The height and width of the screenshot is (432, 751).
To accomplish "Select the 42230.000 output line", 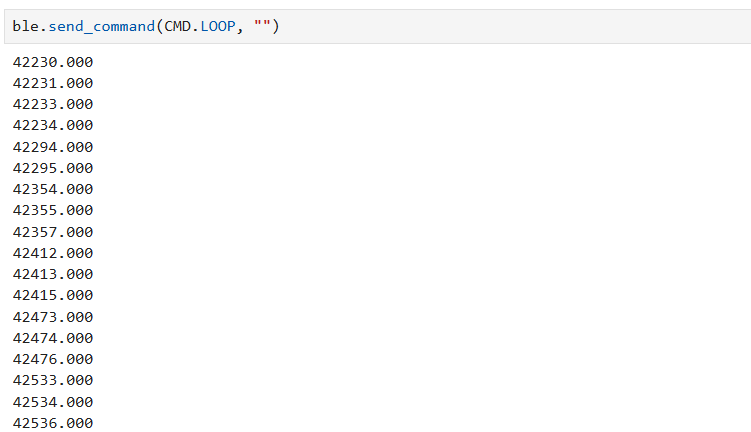I will pos(53,62).
